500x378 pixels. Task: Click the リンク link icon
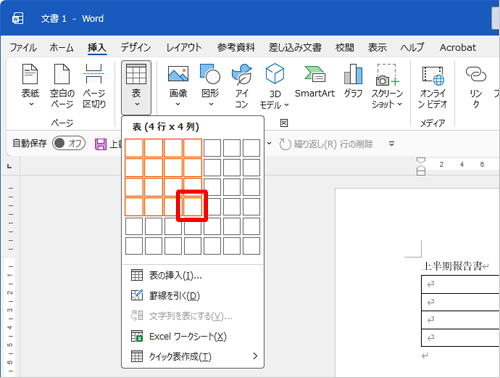476,86
